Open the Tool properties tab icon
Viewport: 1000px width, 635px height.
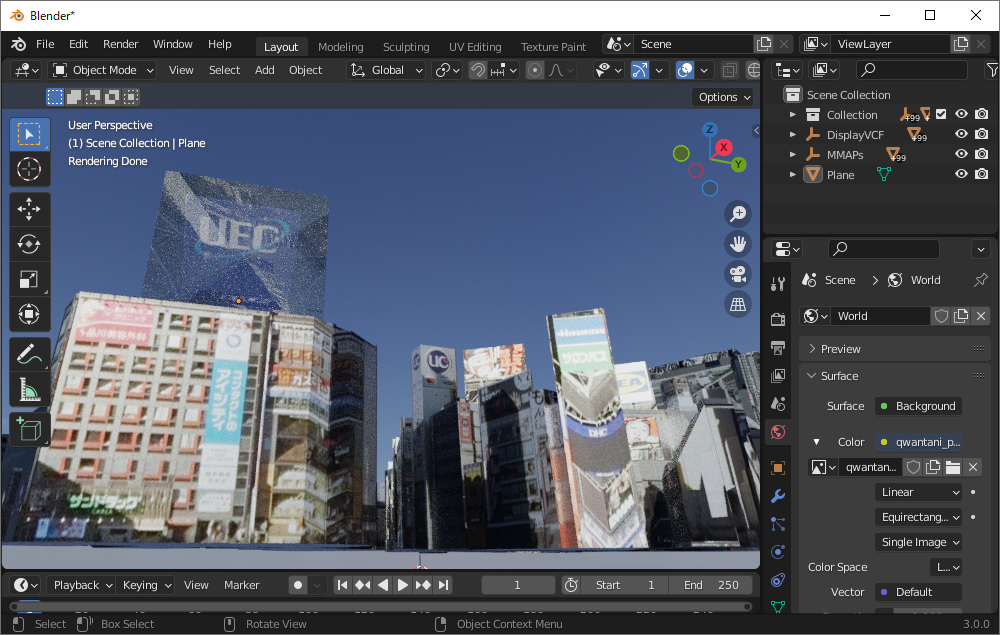coord(778,284)
